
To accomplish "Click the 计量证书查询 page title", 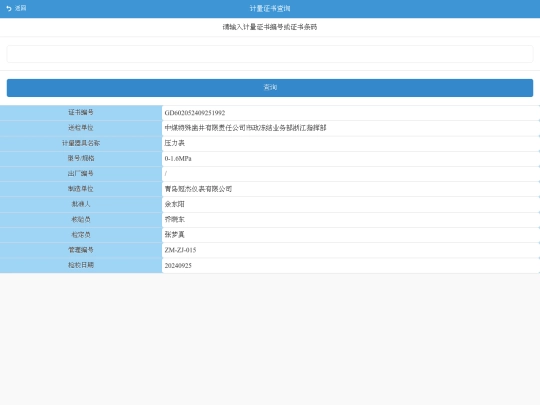I will pos(270,9).
